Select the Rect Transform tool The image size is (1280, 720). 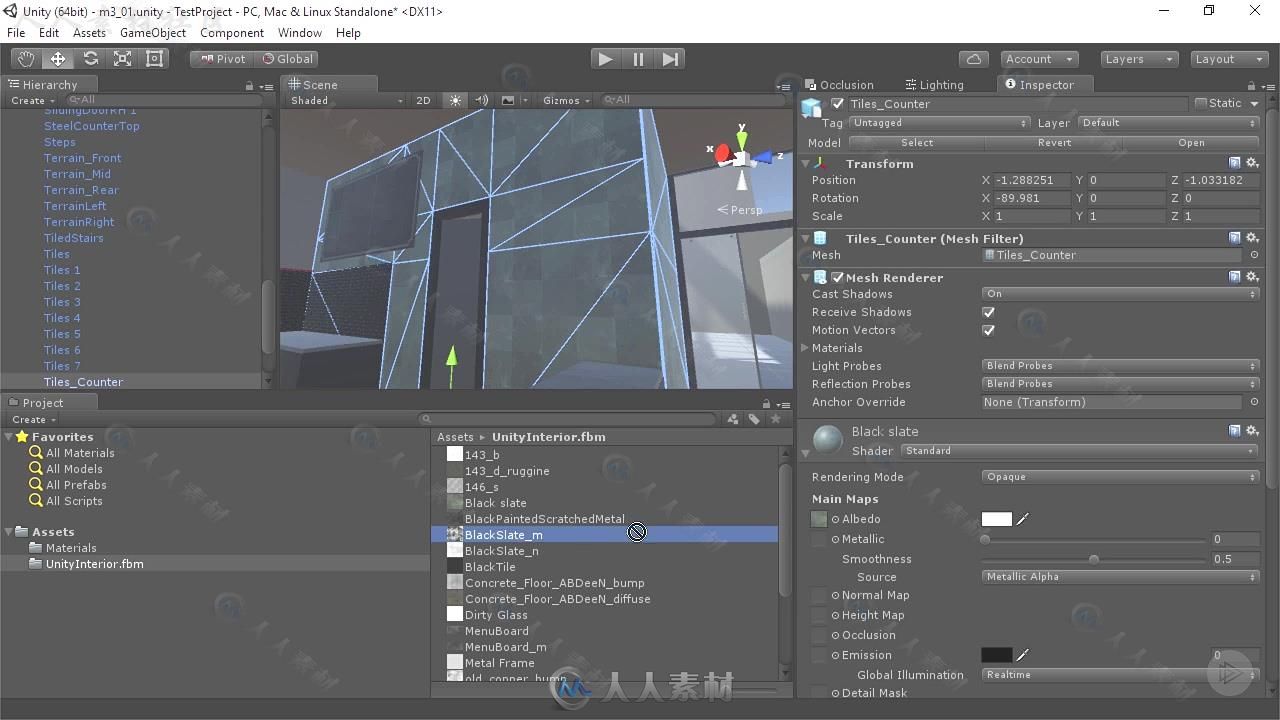point(154,59)
